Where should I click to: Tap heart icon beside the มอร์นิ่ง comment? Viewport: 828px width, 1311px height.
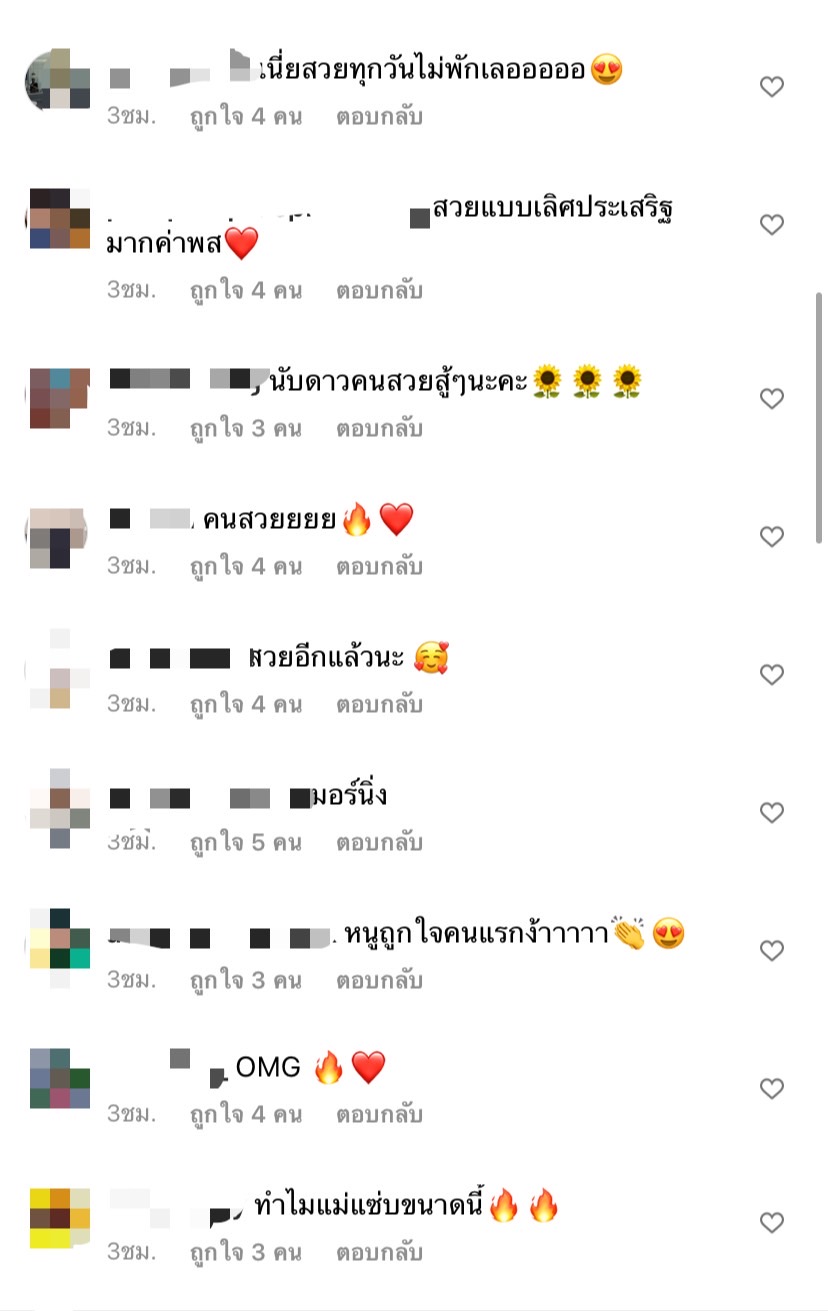(x=771, y=813)
